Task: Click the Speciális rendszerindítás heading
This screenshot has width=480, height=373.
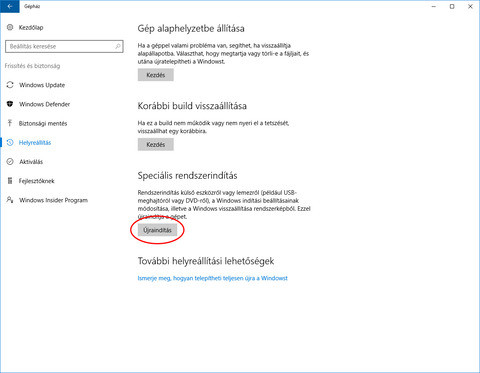Action: (x=187, y=176)
